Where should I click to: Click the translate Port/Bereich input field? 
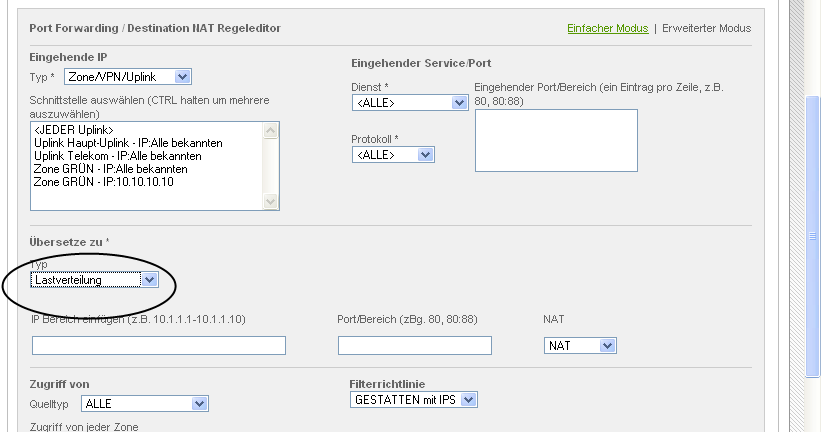point(415,346)
